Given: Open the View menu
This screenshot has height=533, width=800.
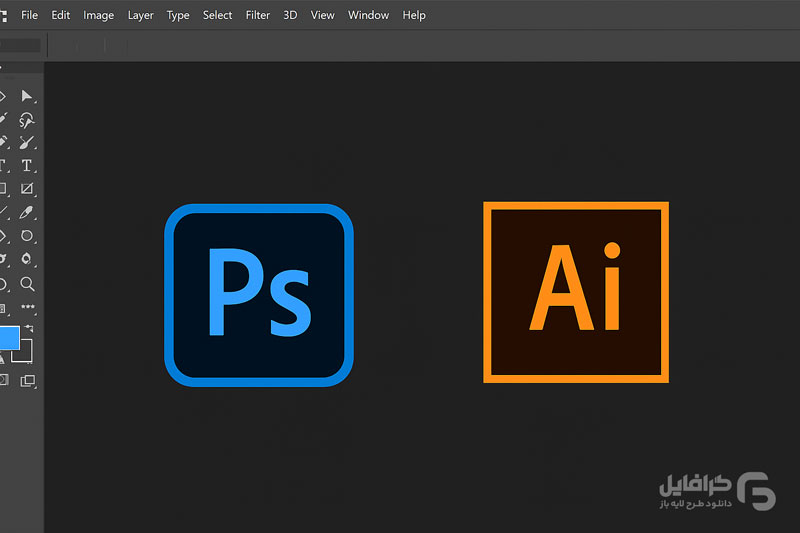Looking at the screenshot, I should 322,15.
